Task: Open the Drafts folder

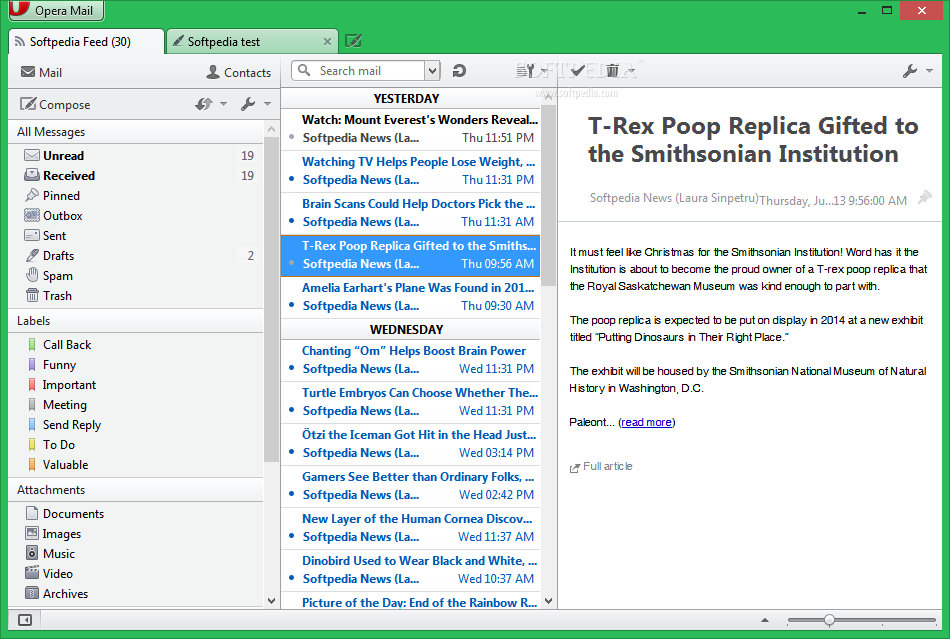Action: click(136, 256)
